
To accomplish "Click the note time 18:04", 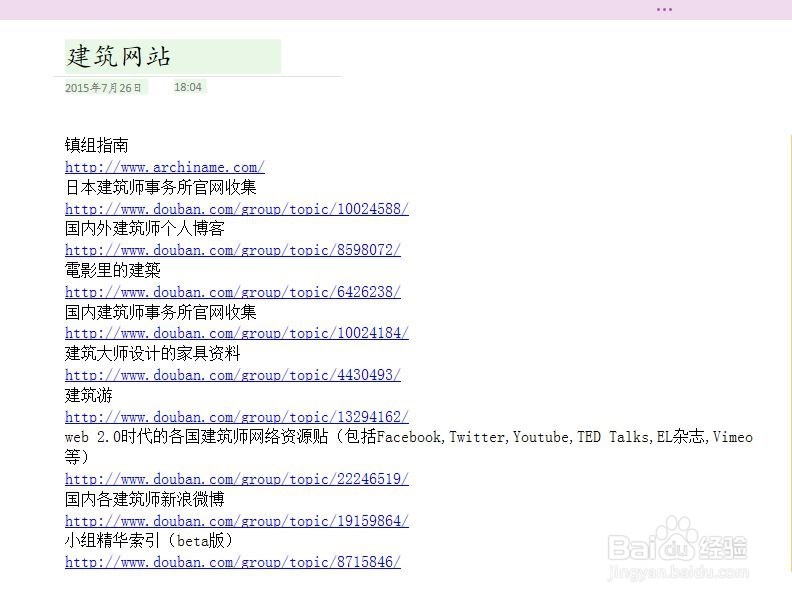I will click(188, 87).
